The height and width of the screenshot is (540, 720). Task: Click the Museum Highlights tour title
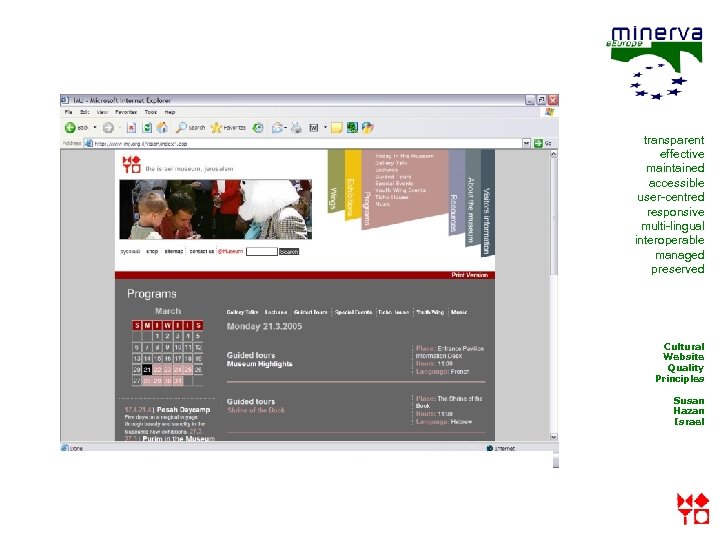259,364
